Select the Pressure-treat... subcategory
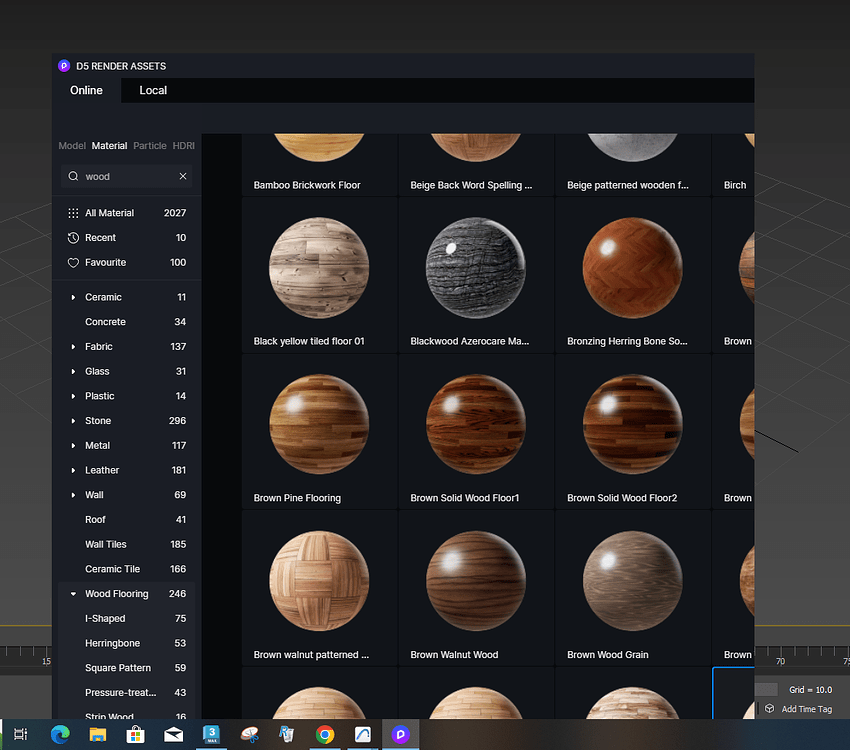 [x=126, y=693]
